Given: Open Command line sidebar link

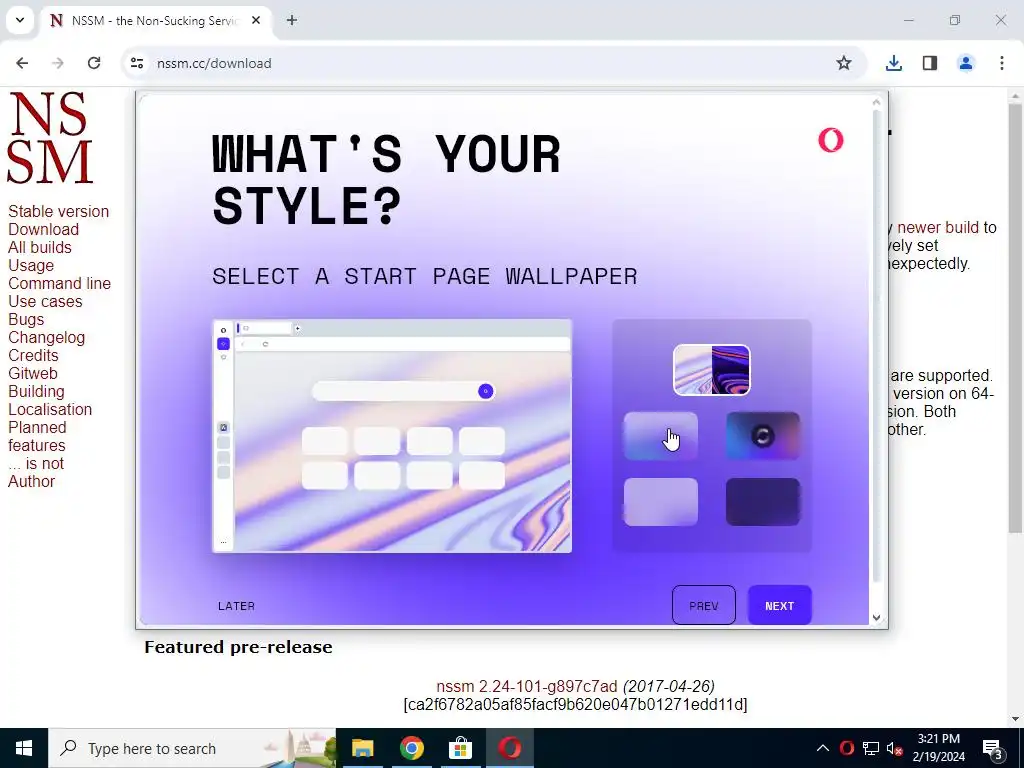Looking at the screenshot, I should pyautogui.click(x=59, y=283).
